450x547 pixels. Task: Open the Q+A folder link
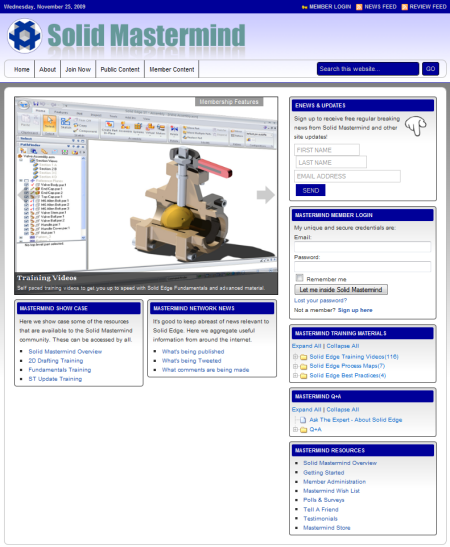pos(315,429)
